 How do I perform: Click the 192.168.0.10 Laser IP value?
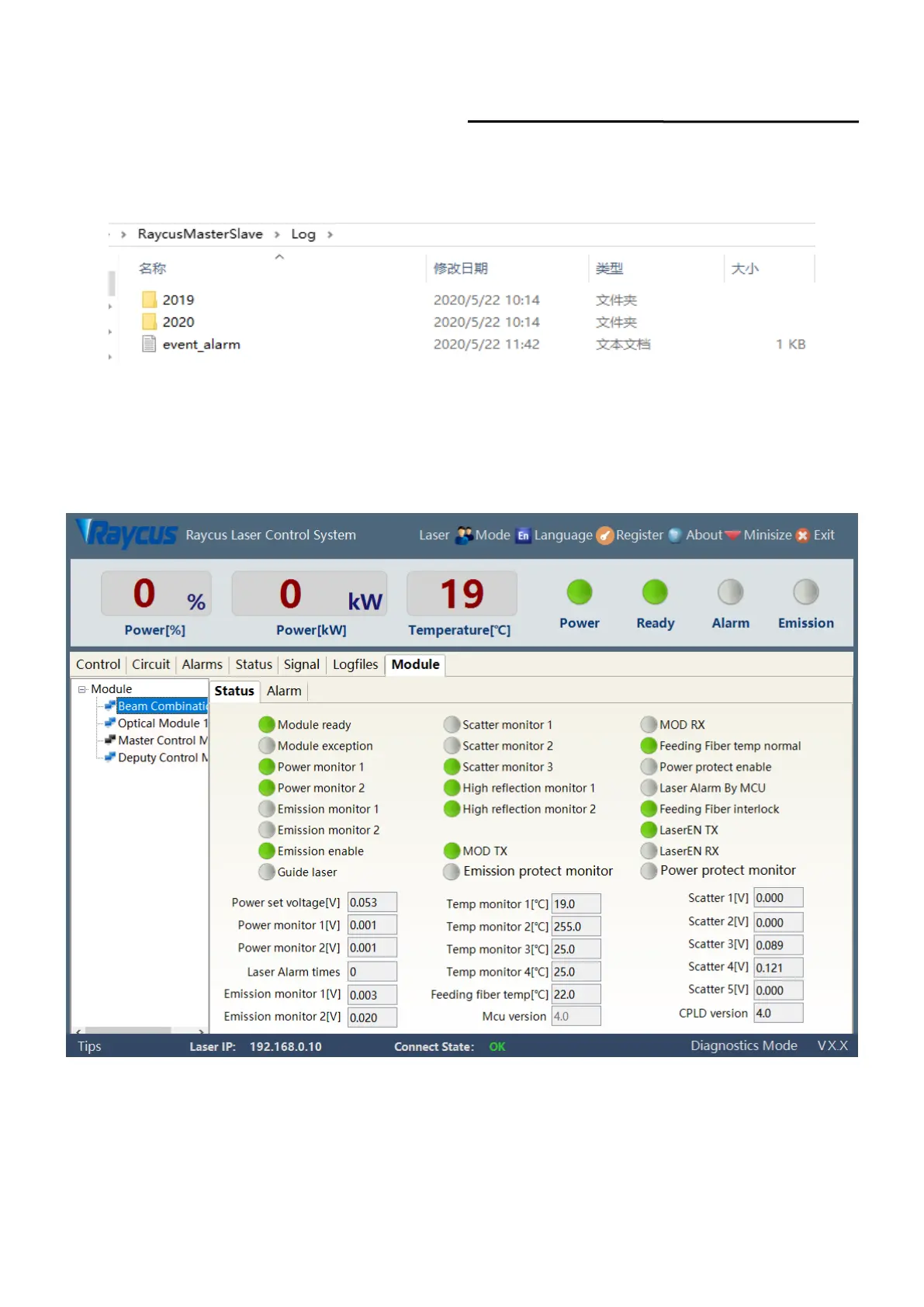[x=286, y=1046]
